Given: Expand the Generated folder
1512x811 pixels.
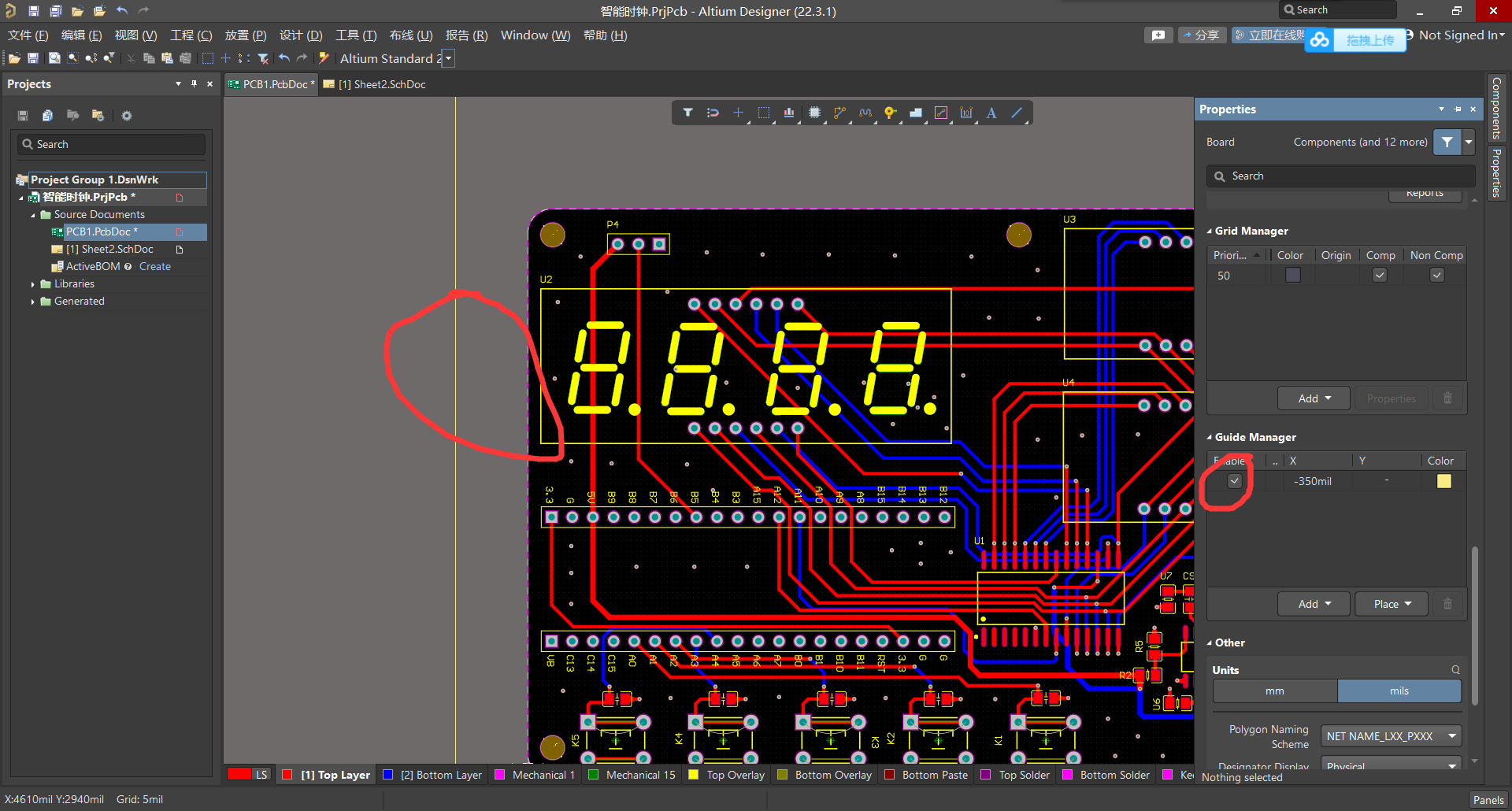Looking at the screenshot, I should [x=32, y=302].
